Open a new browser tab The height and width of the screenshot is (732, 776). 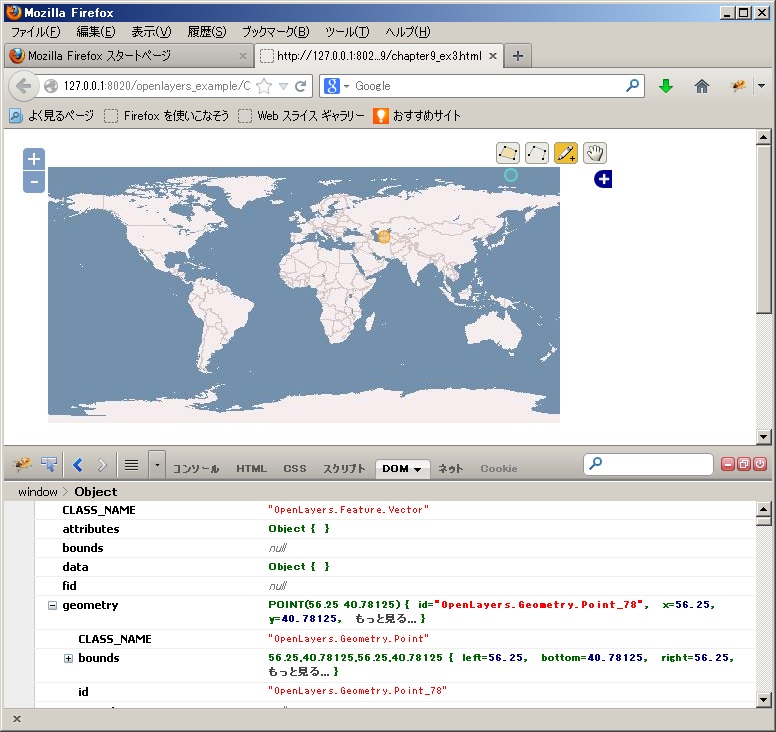tap(517, 56)
